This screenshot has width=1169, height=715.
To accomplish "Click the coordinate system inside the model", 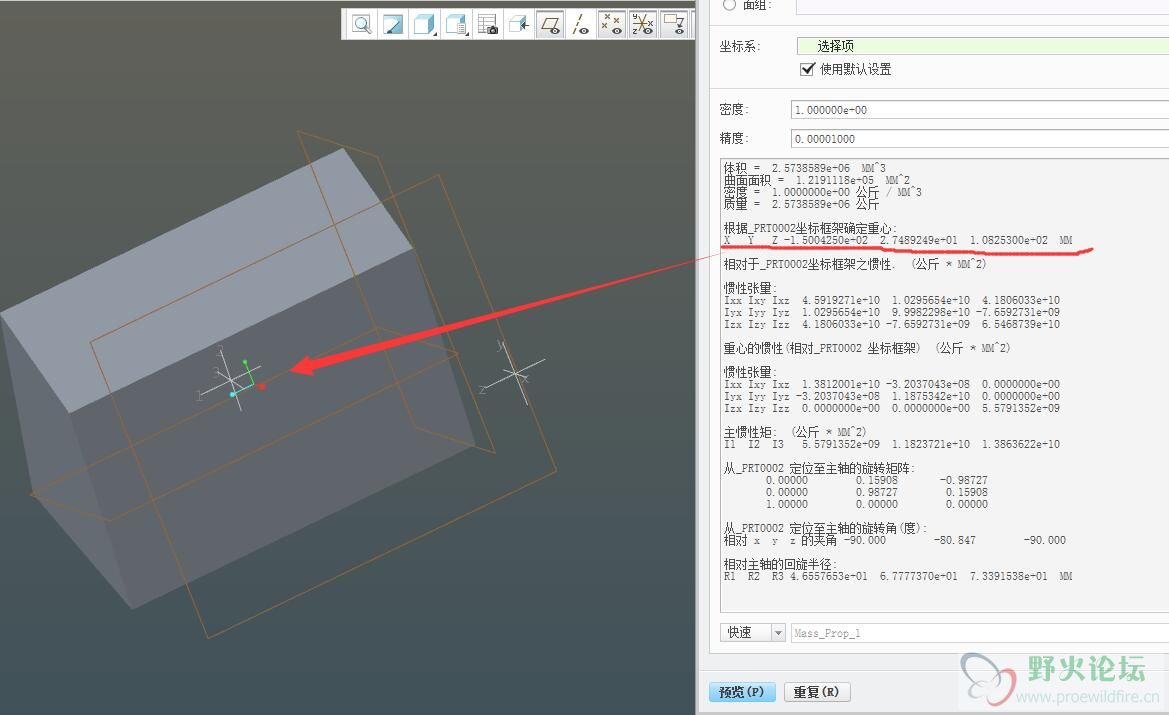I will [x=233, y=378].
